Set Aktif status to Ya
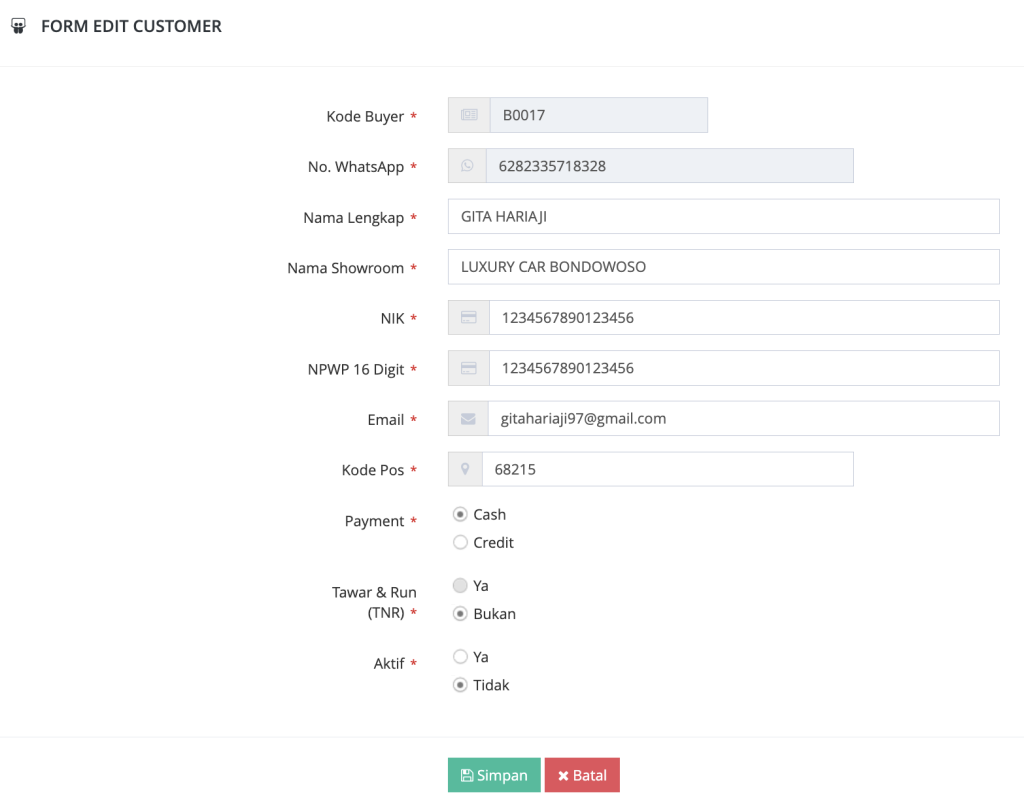Screen dimensions: 1024x808 [x=460, y=657]
